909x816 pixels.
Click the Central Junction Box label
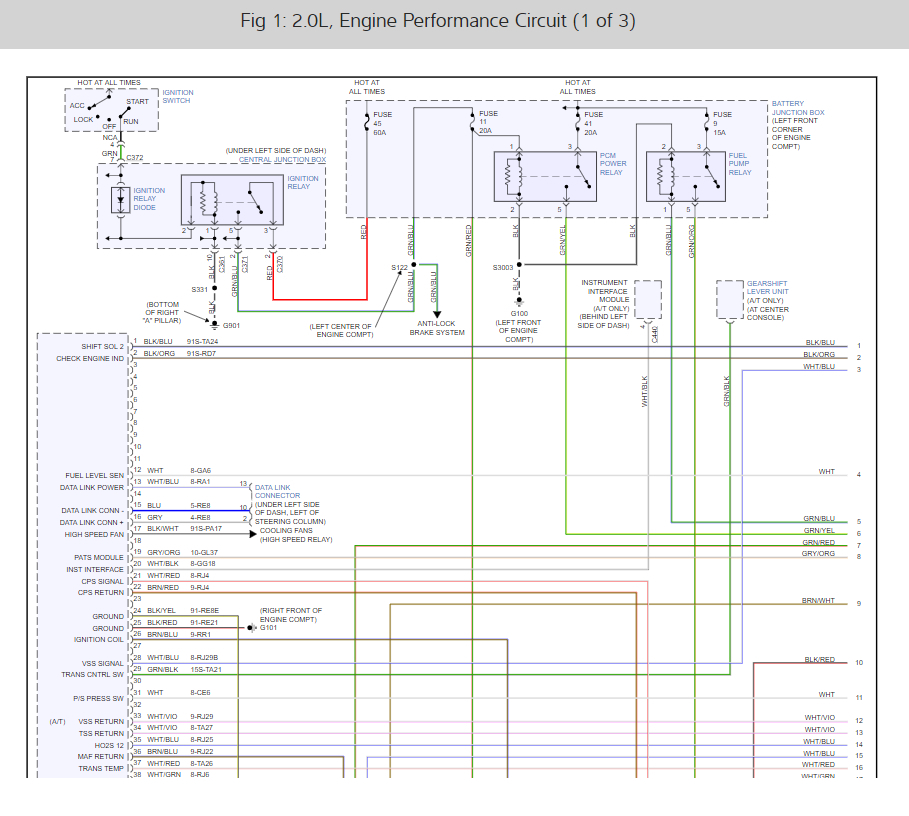tap(282, 160)
